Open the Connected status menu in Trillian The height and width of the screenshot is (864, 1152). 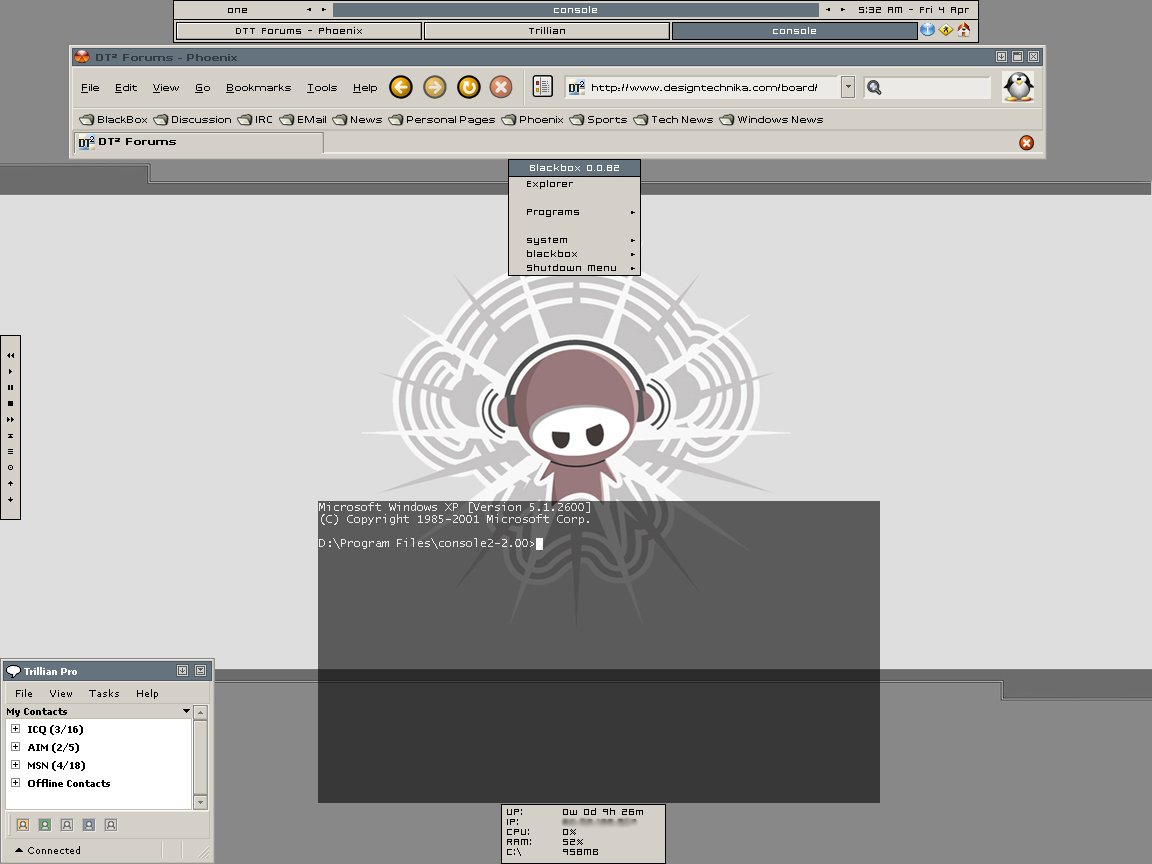(x=48, y=850)
